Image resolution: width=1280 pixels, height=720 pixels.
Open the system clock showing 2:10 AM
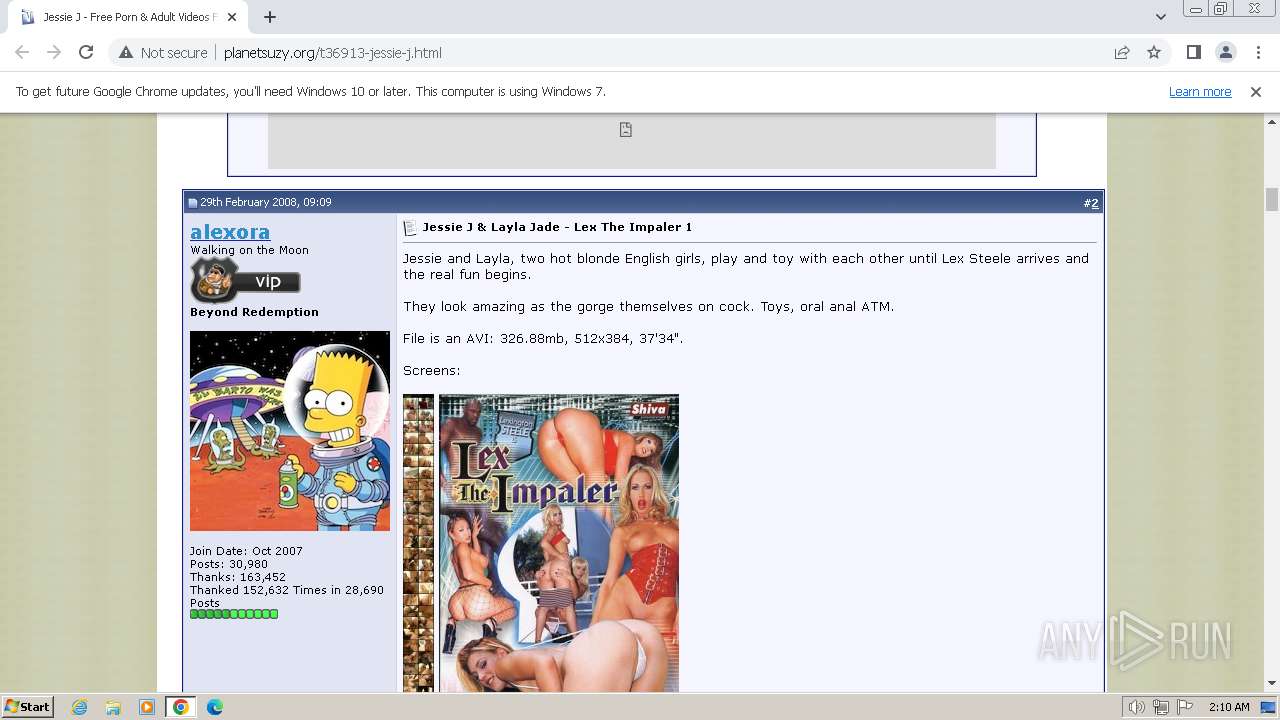click(1229, 707)
